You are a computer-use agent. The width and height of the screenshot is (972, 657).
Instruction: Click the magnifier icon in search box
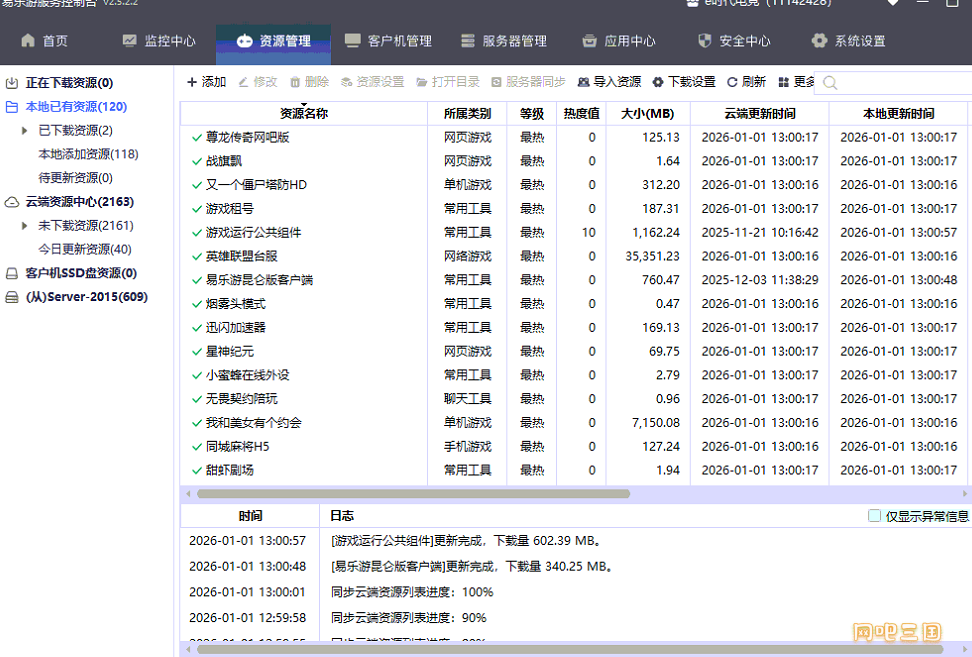pos(830,83)
